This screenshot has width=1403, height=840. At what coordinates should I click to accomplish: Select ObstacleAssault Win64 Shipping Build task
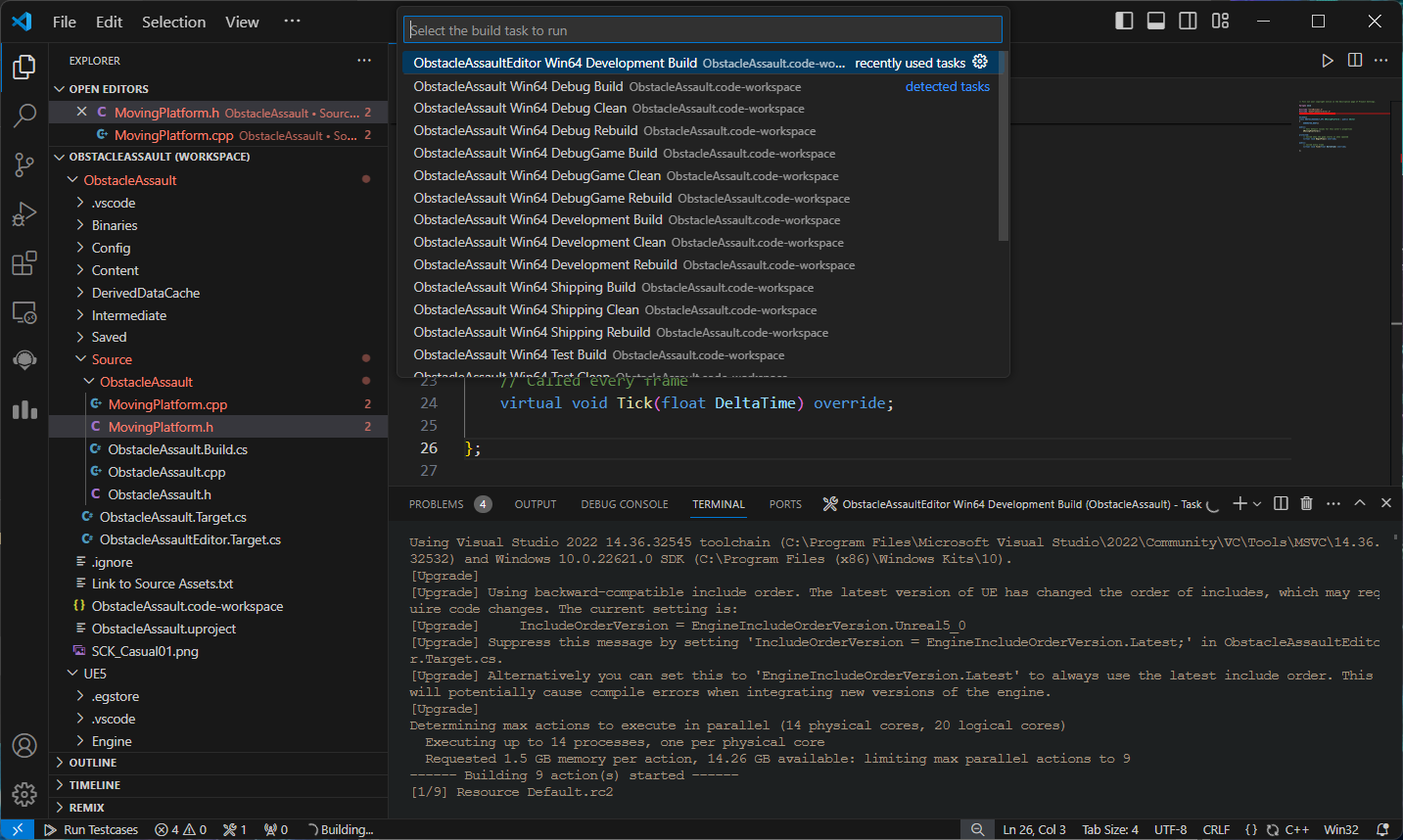pyautogui.click(x=700, y=287)
